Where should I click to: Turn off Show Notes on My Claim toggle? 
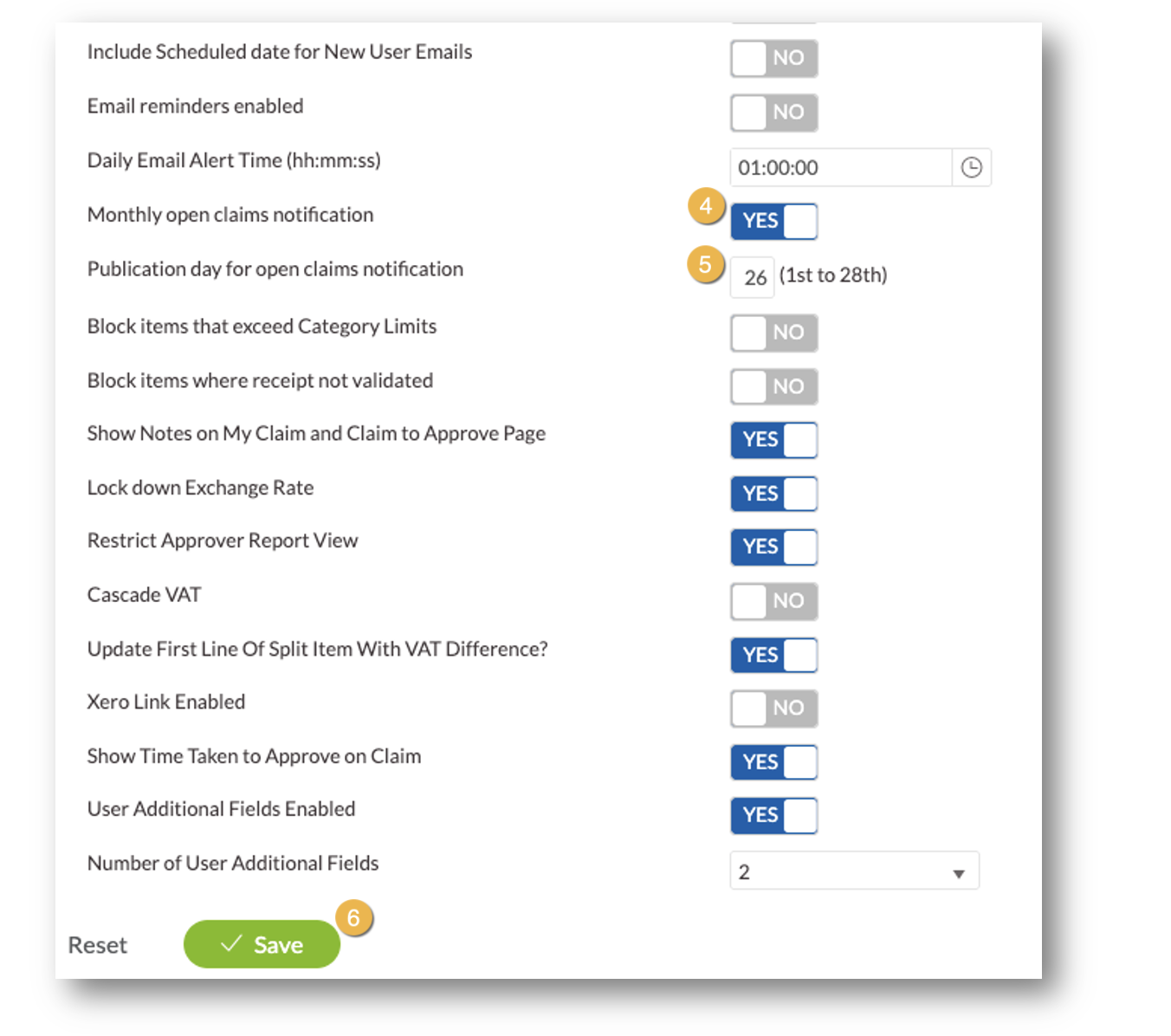[x=773, y=440]
